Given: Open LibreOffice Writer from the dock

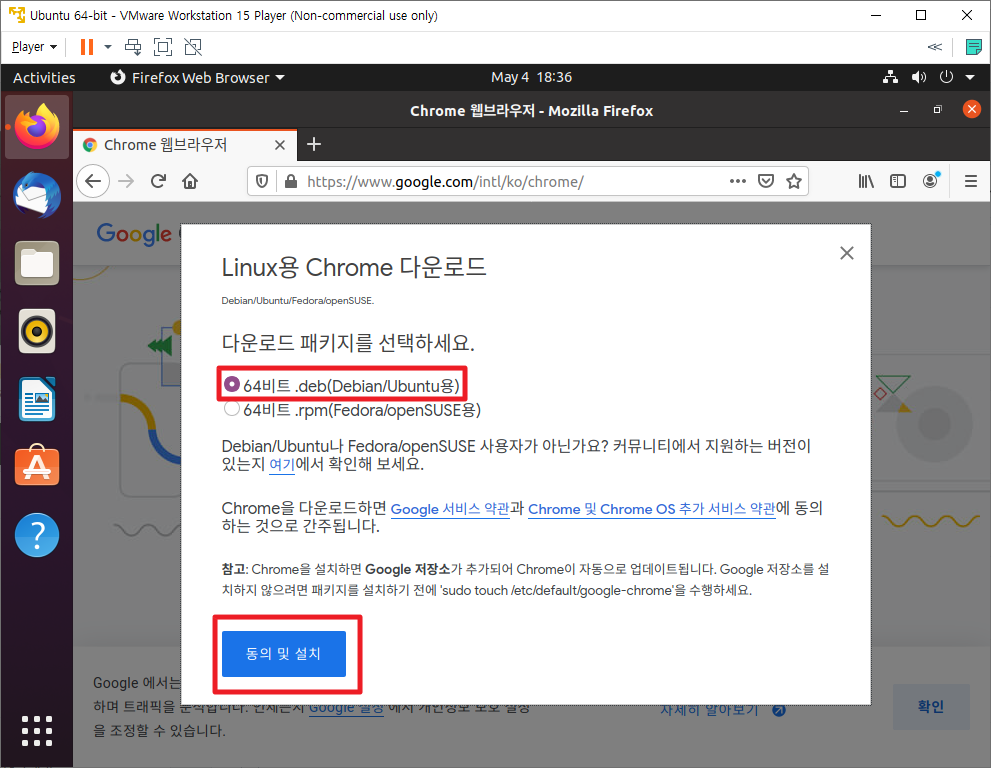Looking at the screenshot, I should (37, 399).
